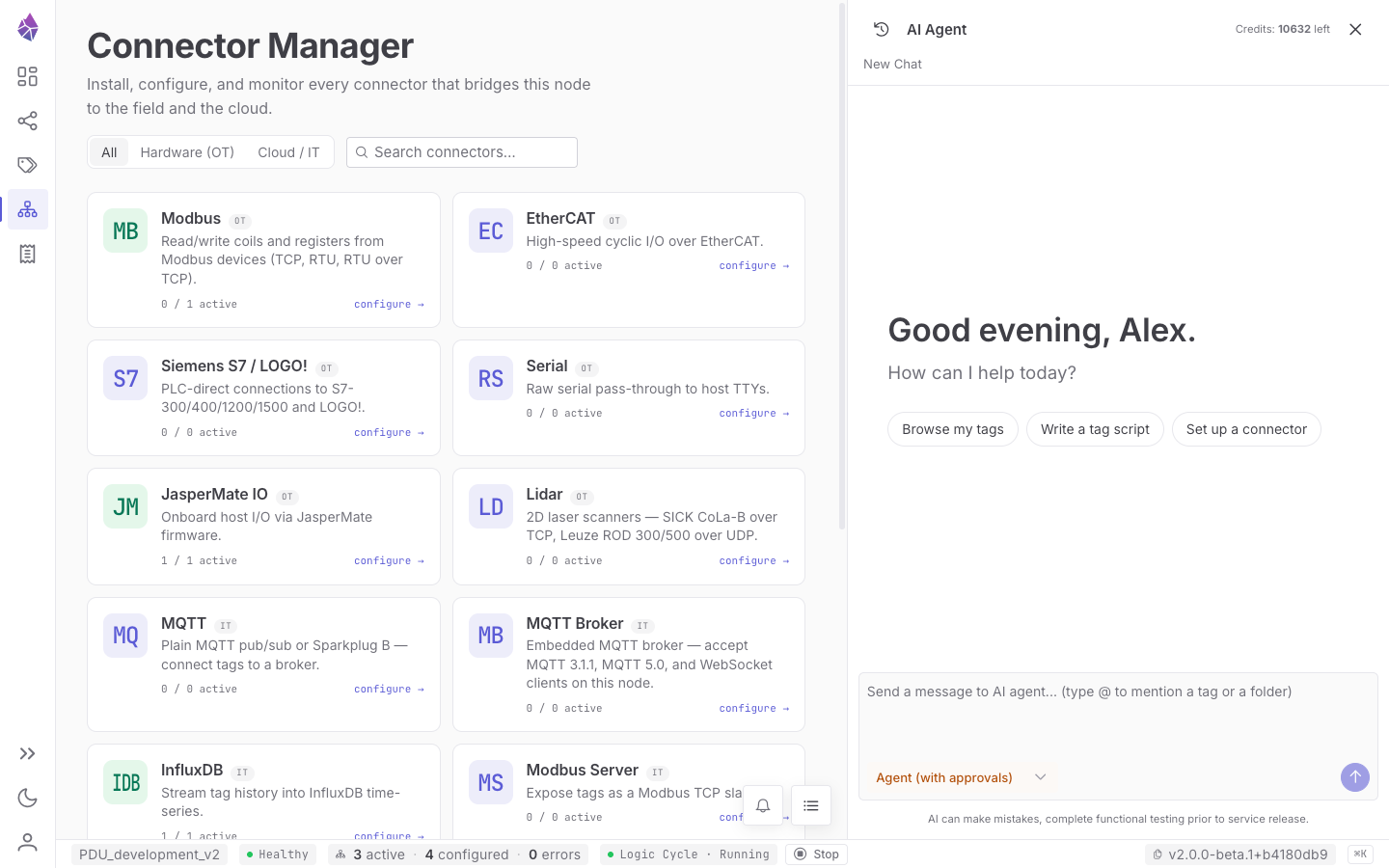Open the connectors network sidebar icon

[28, 209]
